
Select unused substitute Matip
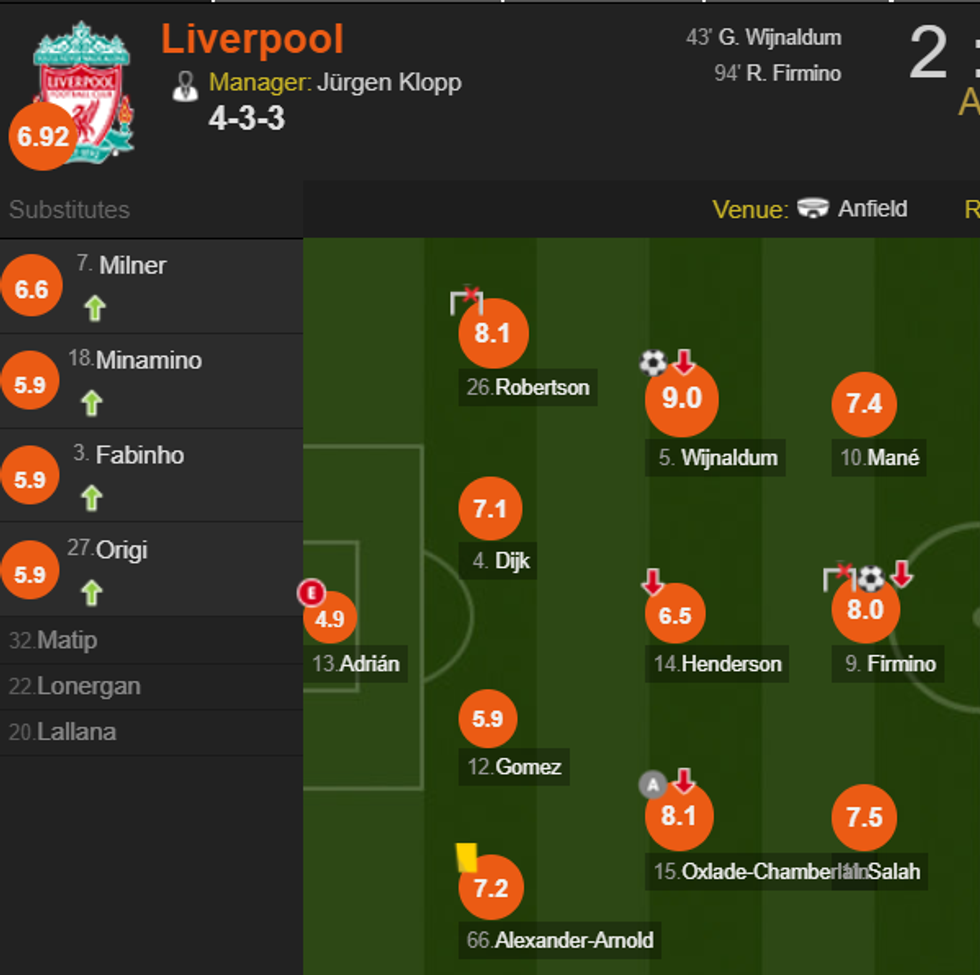tap(67, 640)
